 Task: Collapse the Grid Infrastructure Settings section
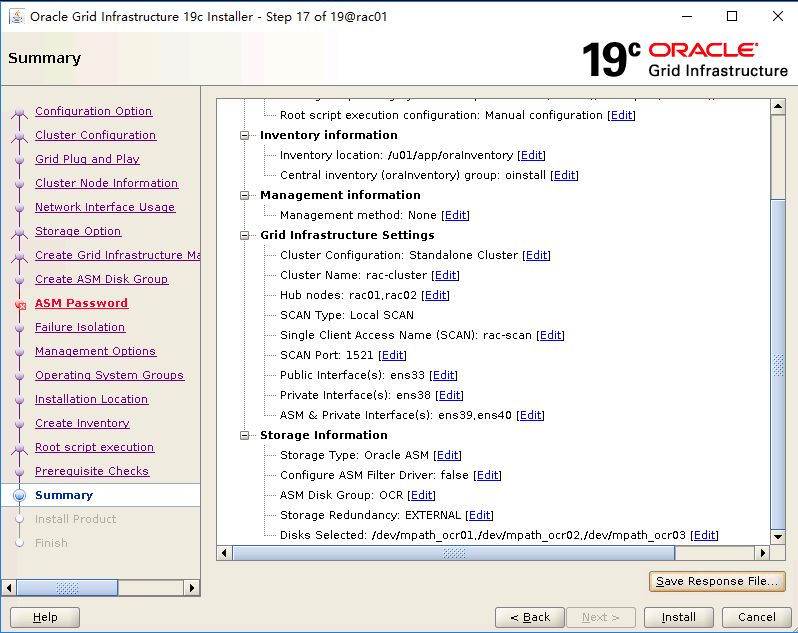[x=245, y=235]
